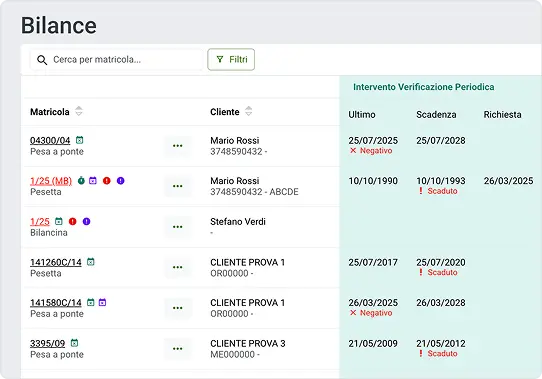The width and height of the screenshot is (542, 379).
Task: Click purple calendar icon beside 1/25 (MB)
Action: click(93, 180)
